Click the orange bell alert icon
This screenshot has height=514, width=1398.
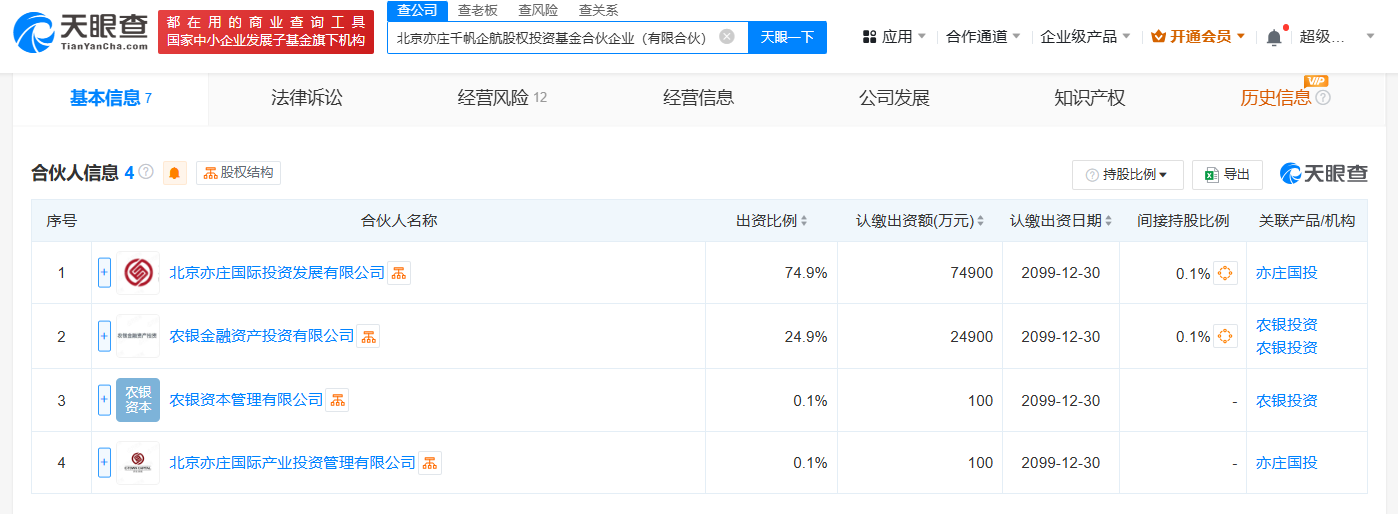(x=175, y=173)
